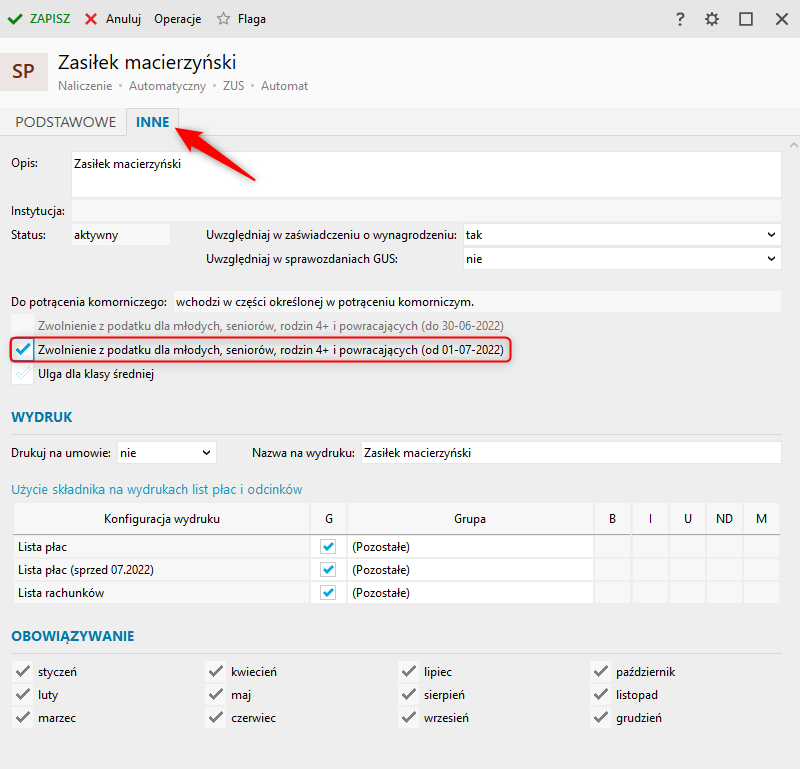This screenshot has height=769, width=800.
Task: Toggle the sierpień month checkbox
Action: pyautogui.click(x=408, y=694)
